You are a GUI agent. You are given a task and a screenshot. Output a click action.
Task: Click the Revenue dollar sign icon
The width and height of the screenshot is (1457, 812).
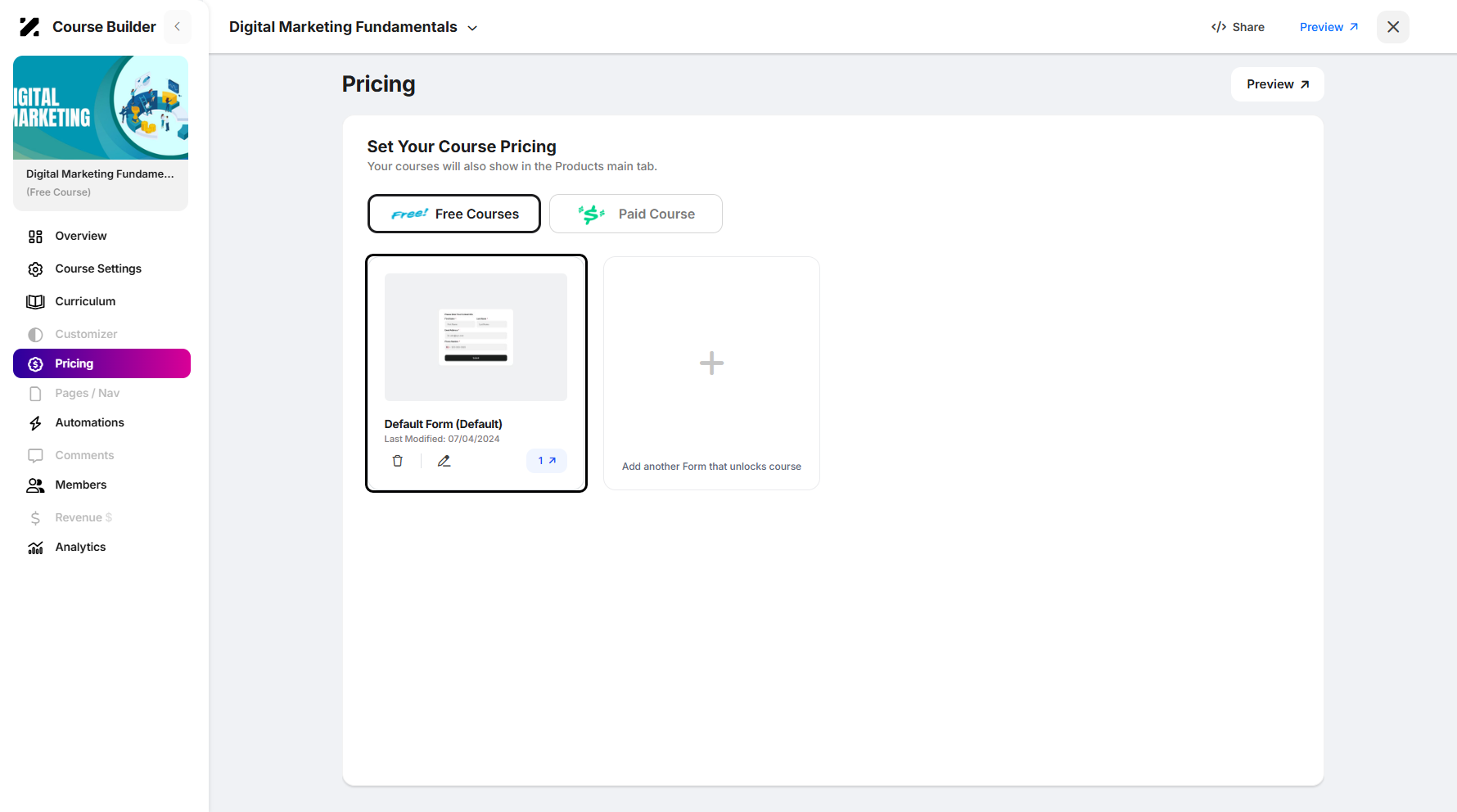point(35,518)
